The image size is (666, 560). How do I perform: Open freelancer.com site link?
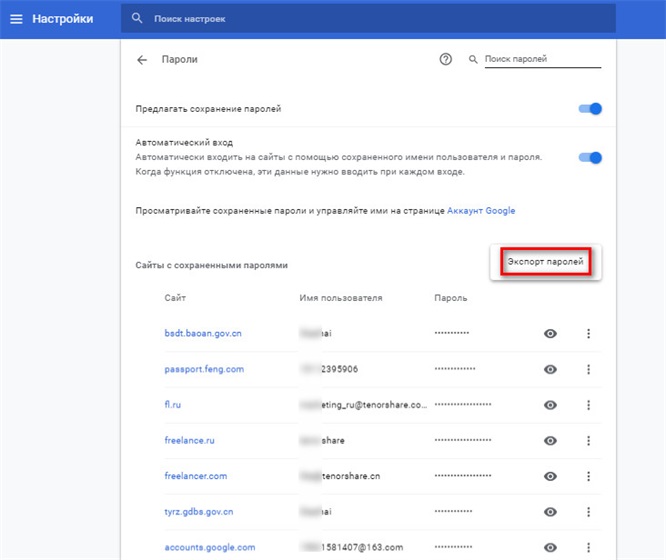pos(196,476)
